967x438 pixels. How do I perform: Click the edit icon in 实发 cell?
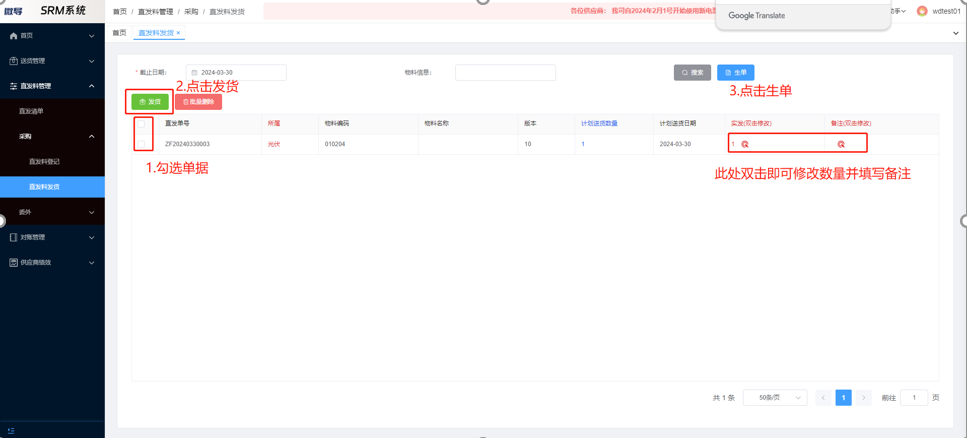pyautogui.click(x=745, y=144)
